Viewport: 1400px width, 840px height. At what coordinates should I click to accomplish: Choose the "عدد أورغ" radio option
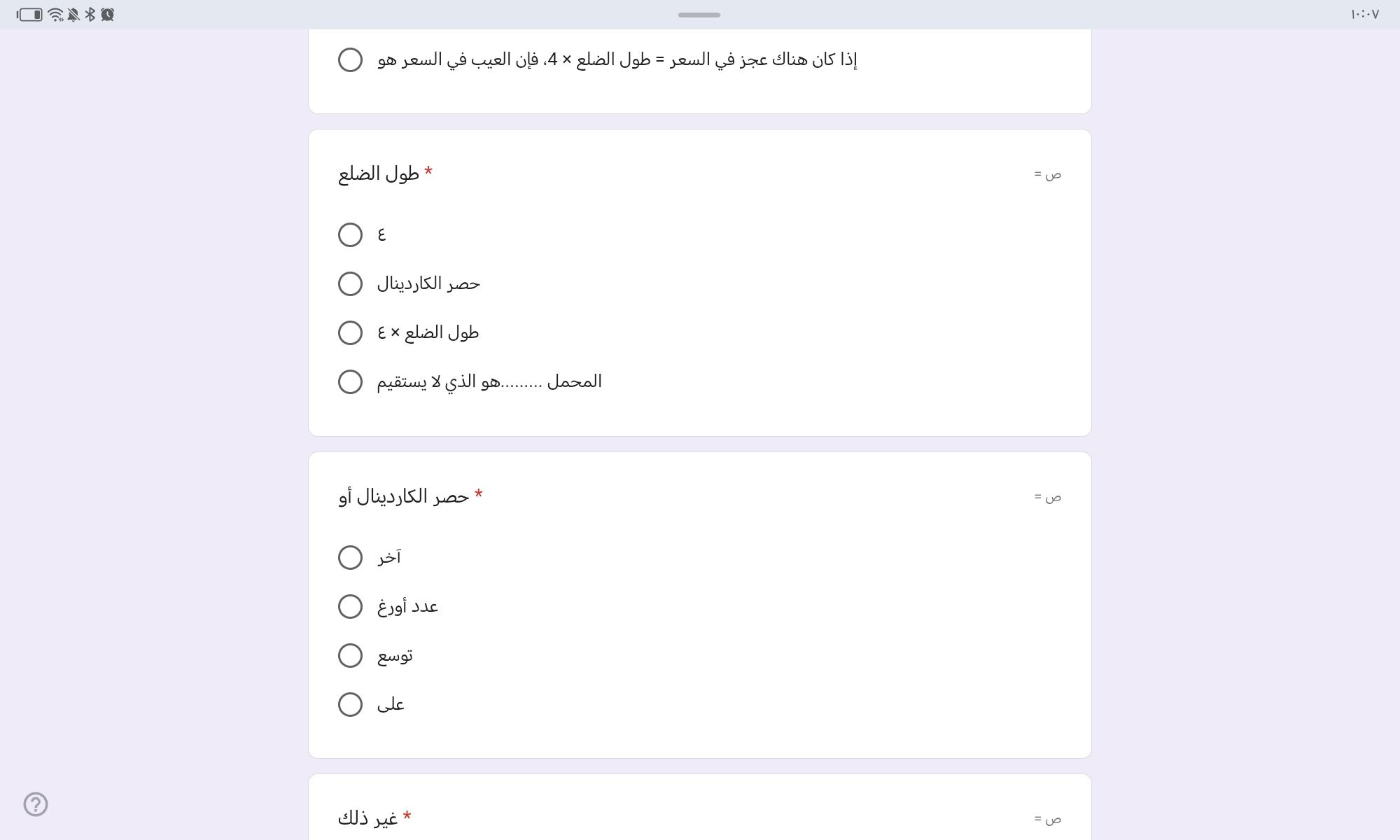(350, 606)
